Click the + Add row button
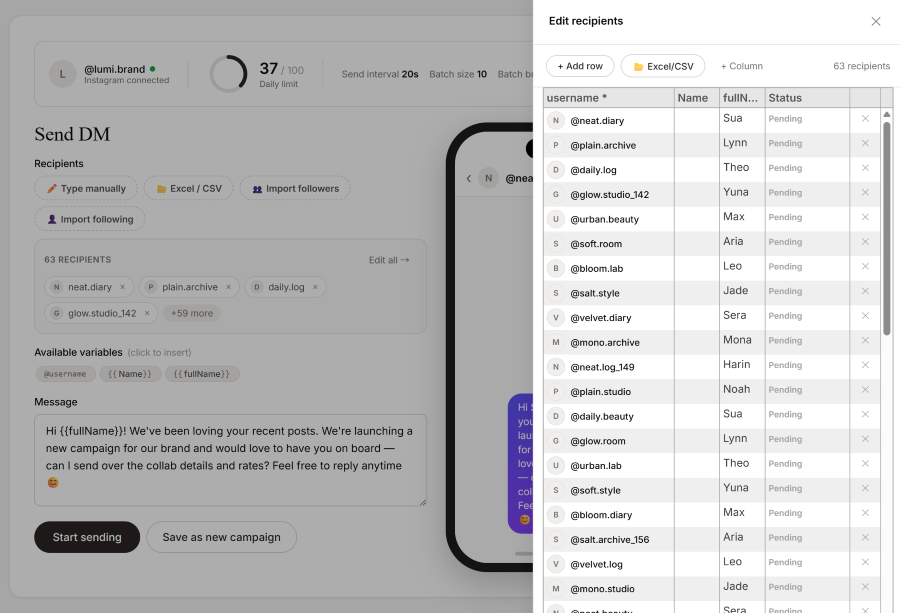 [580, 66]
